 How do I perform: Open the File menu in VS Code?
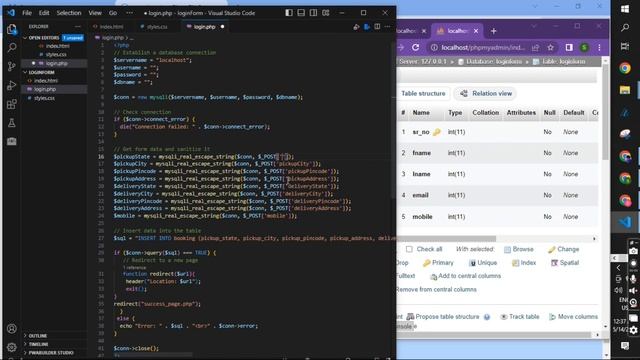tap(27, 13)
